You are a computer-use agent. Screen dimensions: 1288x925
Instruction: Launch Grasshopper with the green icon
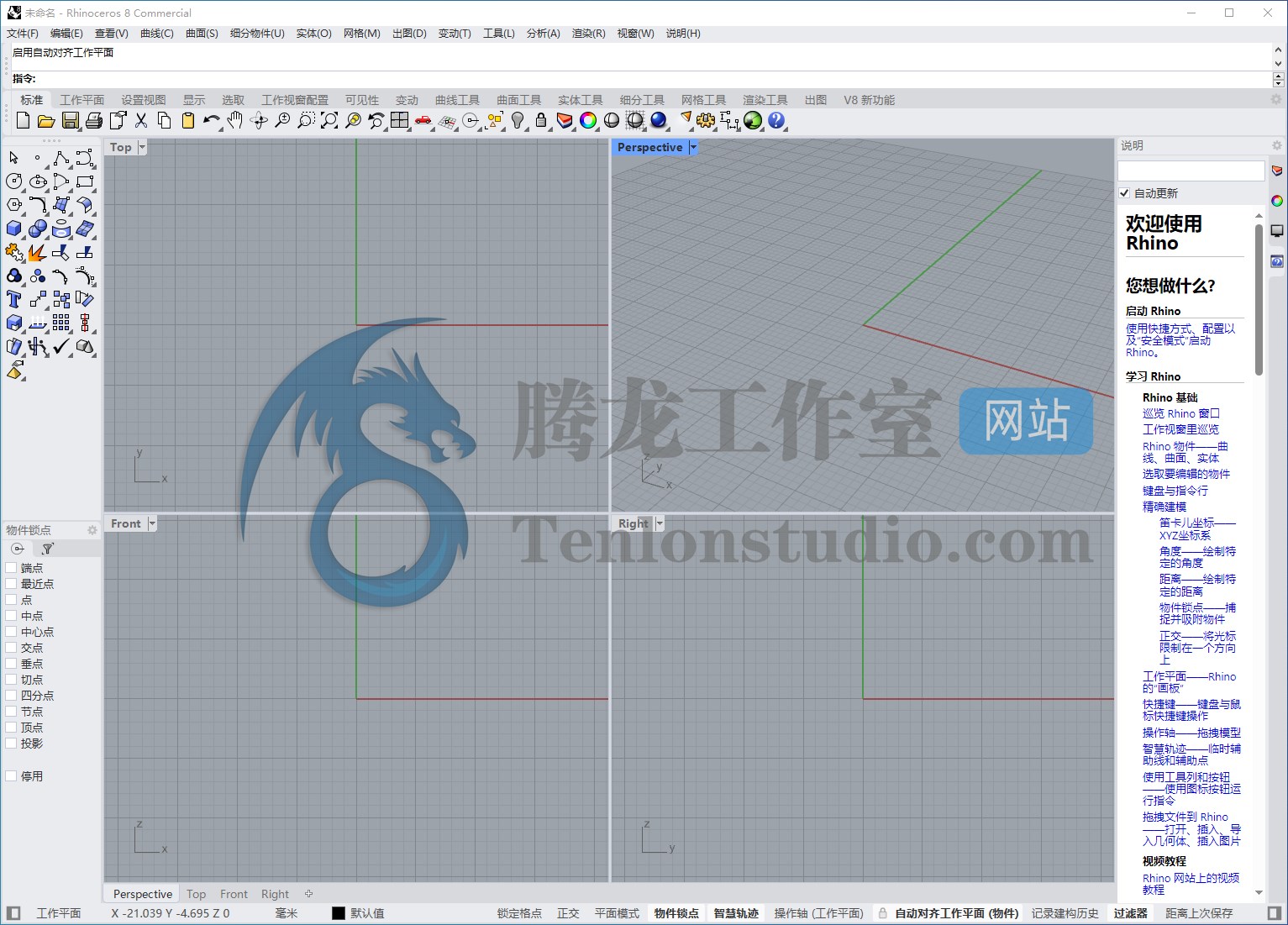coord(753,121)
